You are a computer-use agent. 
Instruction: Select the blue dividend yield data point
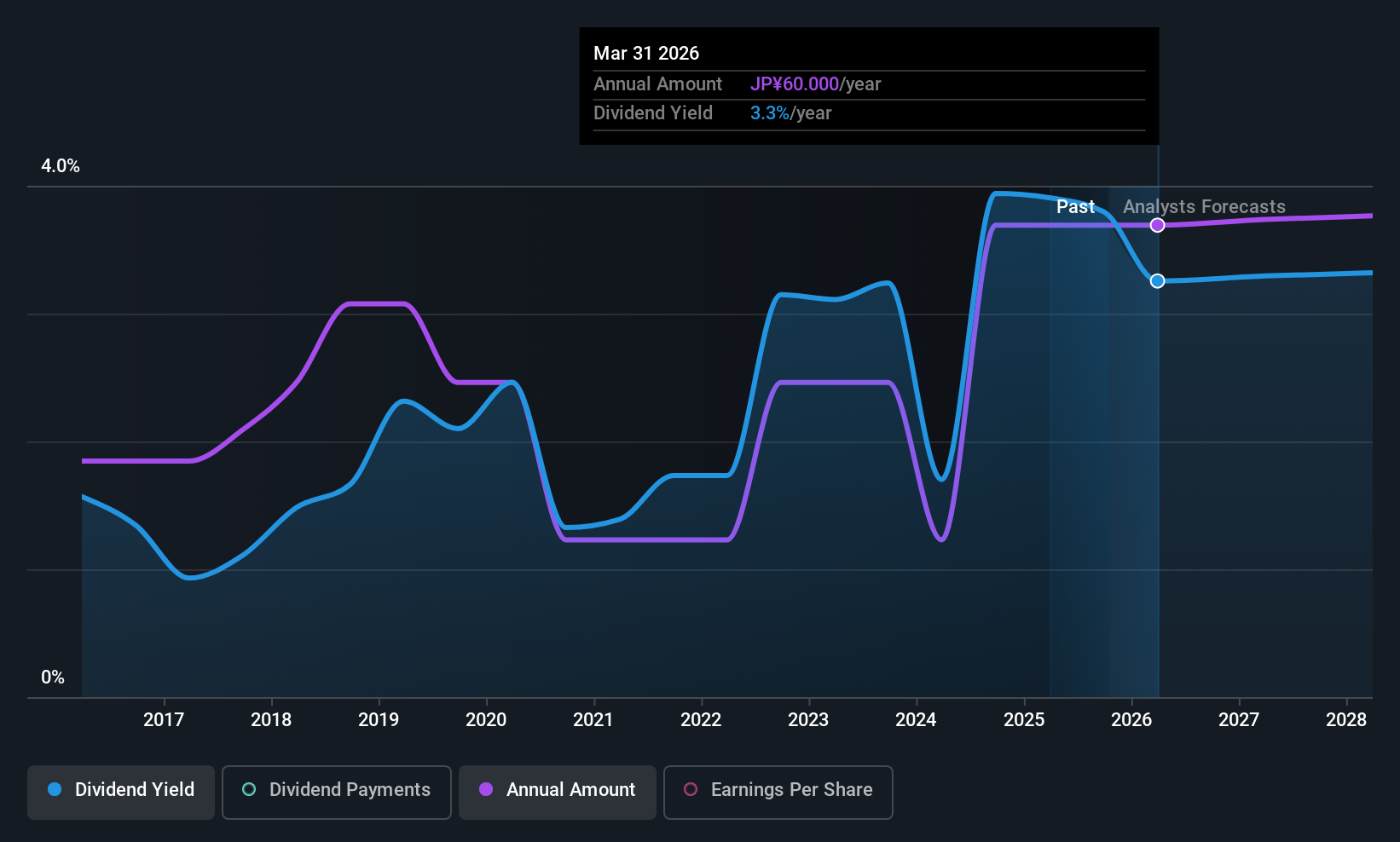pyautogui.click(x=1157, y=281)
